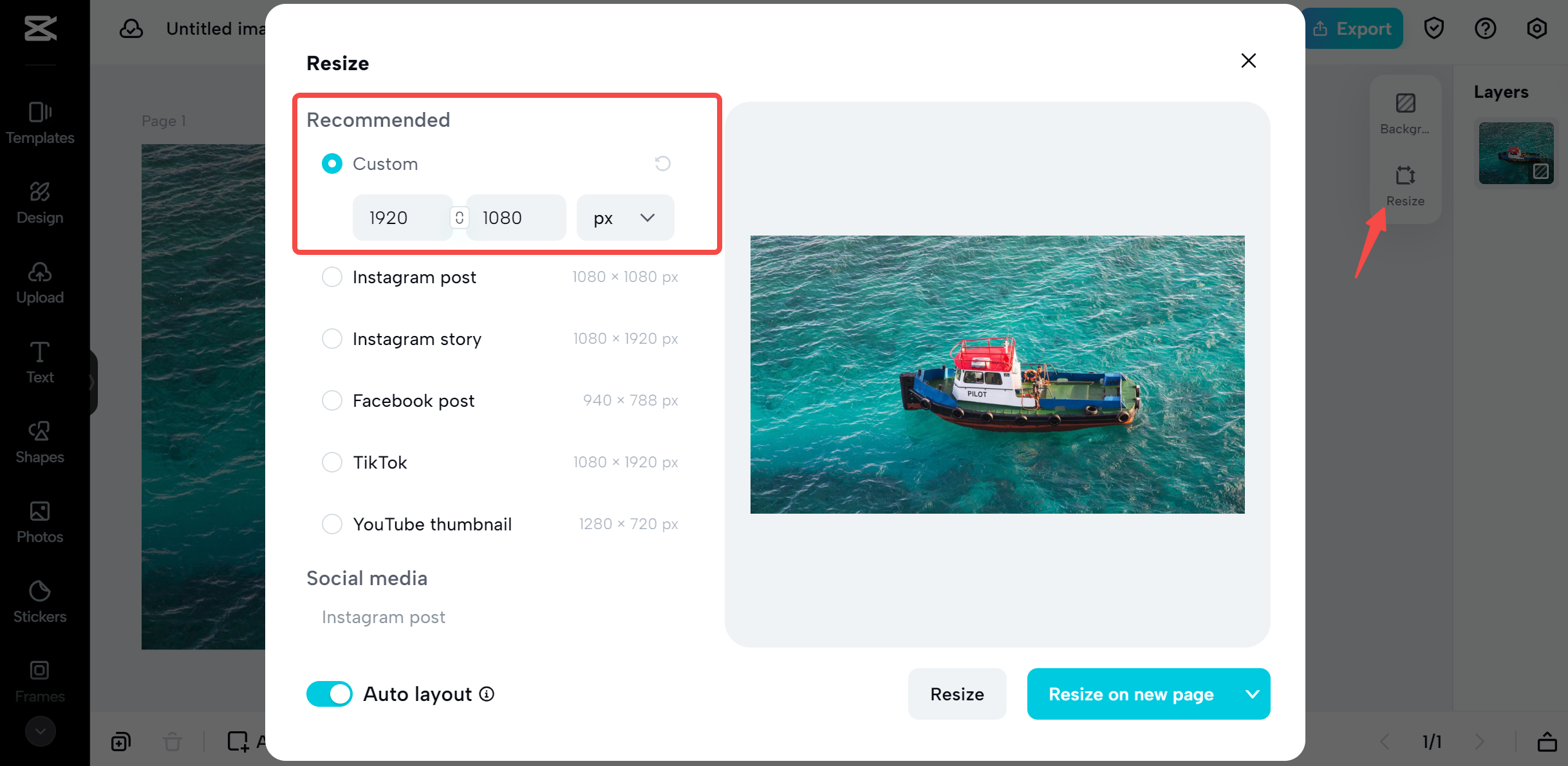
Task: Click the cloud save icon
Action: (131, 28)
